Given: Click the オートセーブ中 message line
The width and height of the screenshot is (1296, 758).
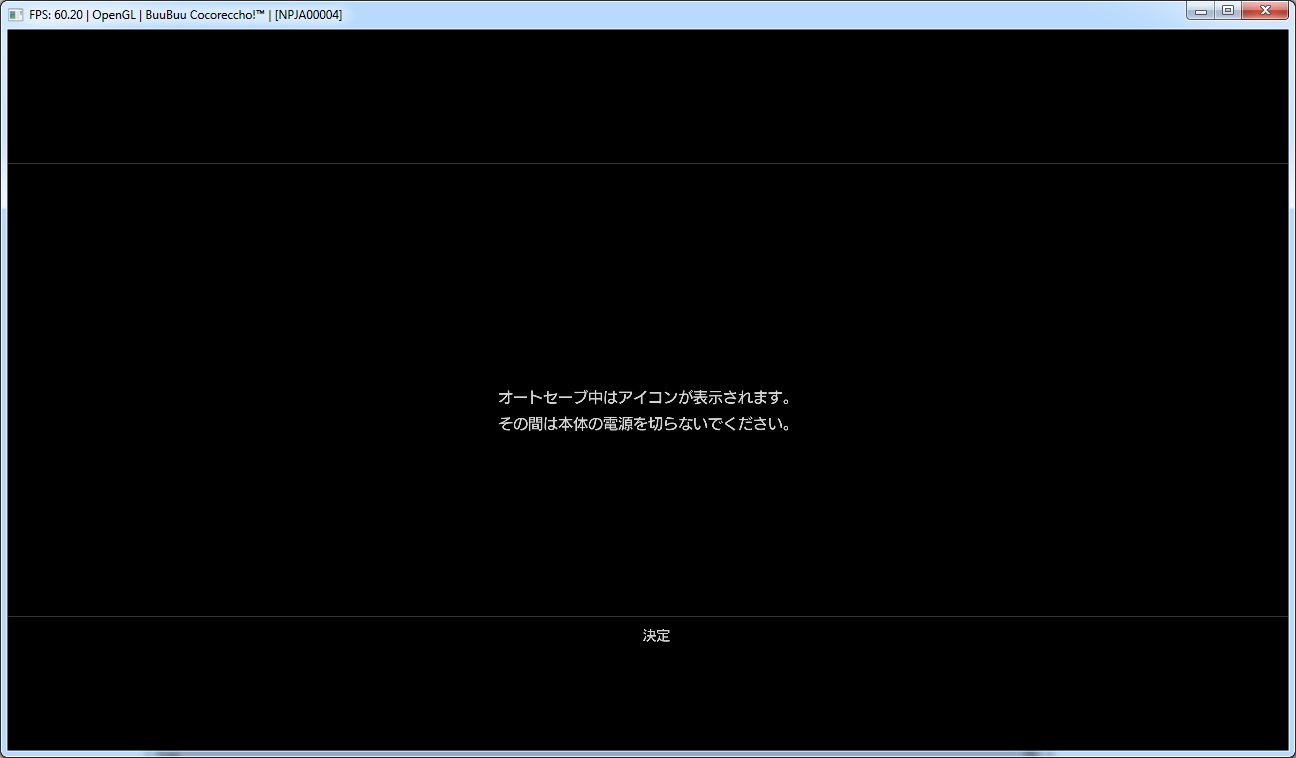Looking at the screenshot, I should tap(645, 398).
